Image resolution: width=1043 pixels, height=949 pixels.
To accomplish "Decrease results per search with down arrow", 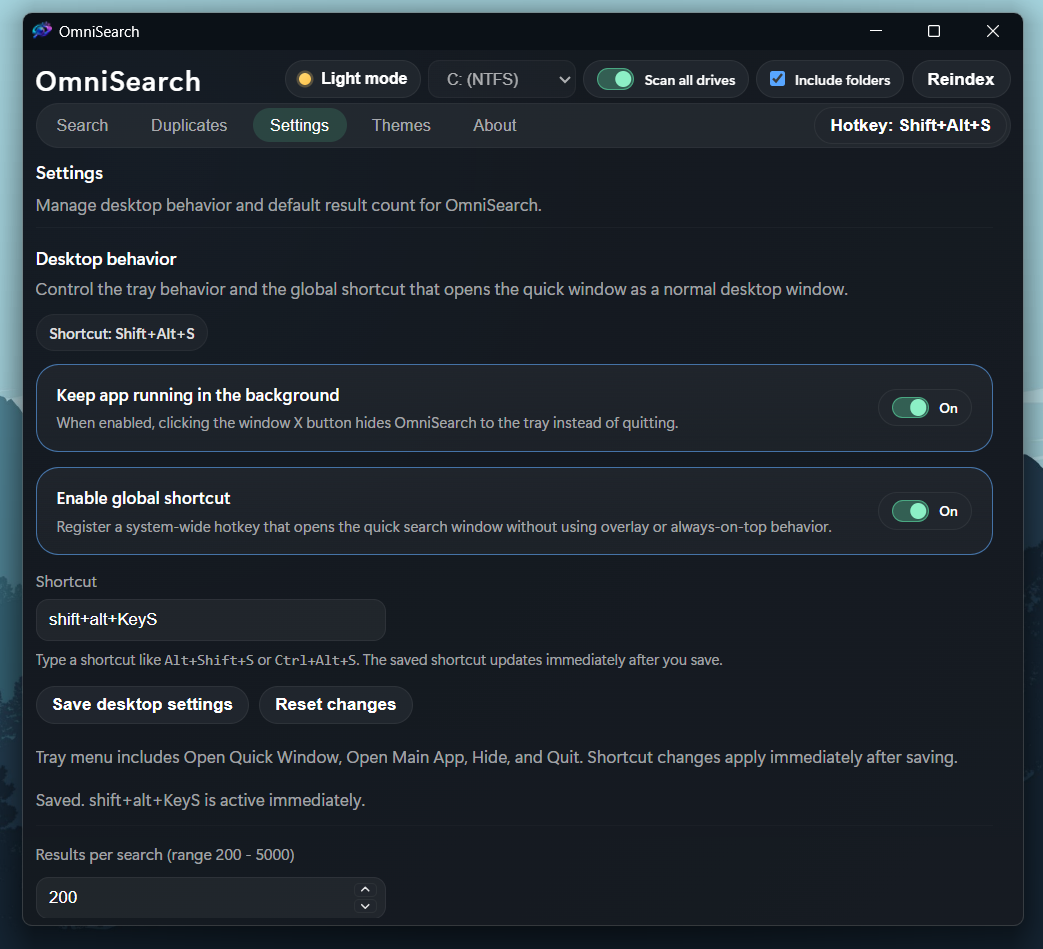I will (x=365, y=906).
